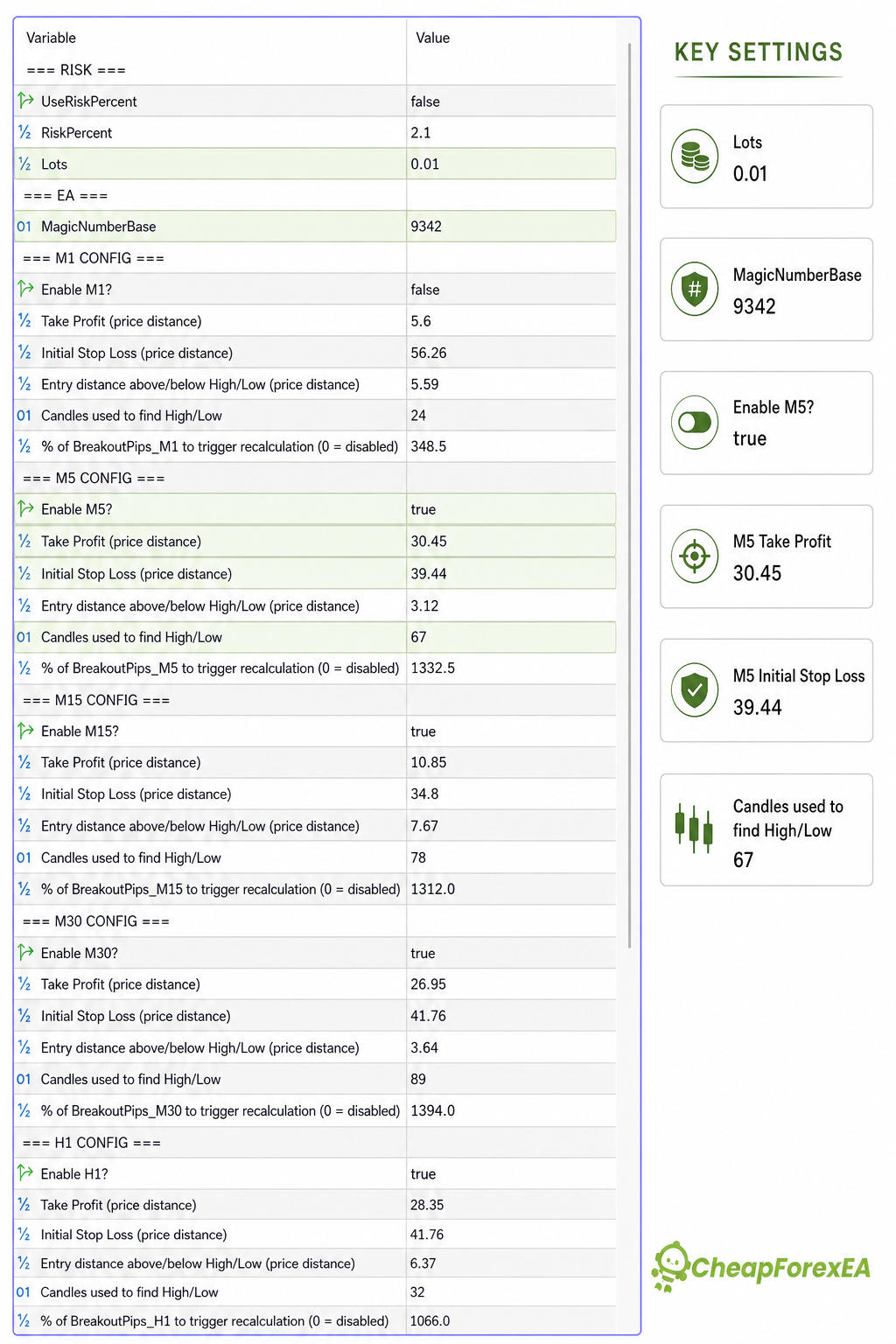This screenshot has width=896, height=1344.
Task: Click the fraction icon beside % of BreakoutPips_M15
Action: (24, 889)
